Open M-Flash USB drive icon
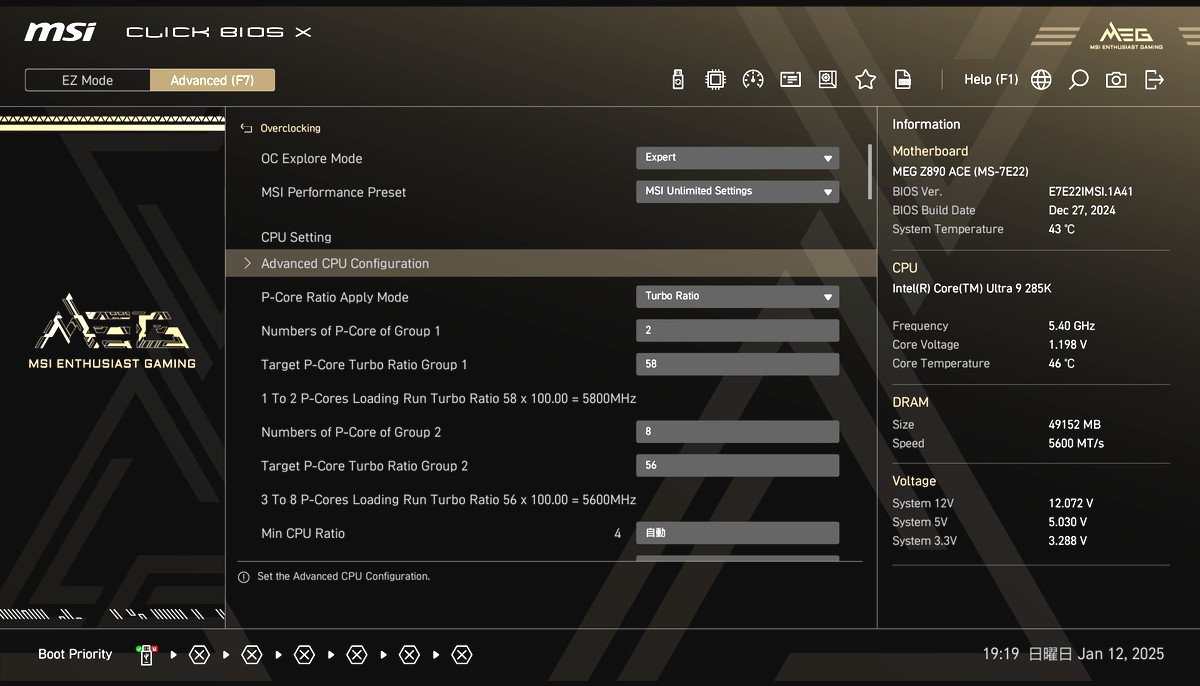The image size is (1200, 686). pos(678,80)
